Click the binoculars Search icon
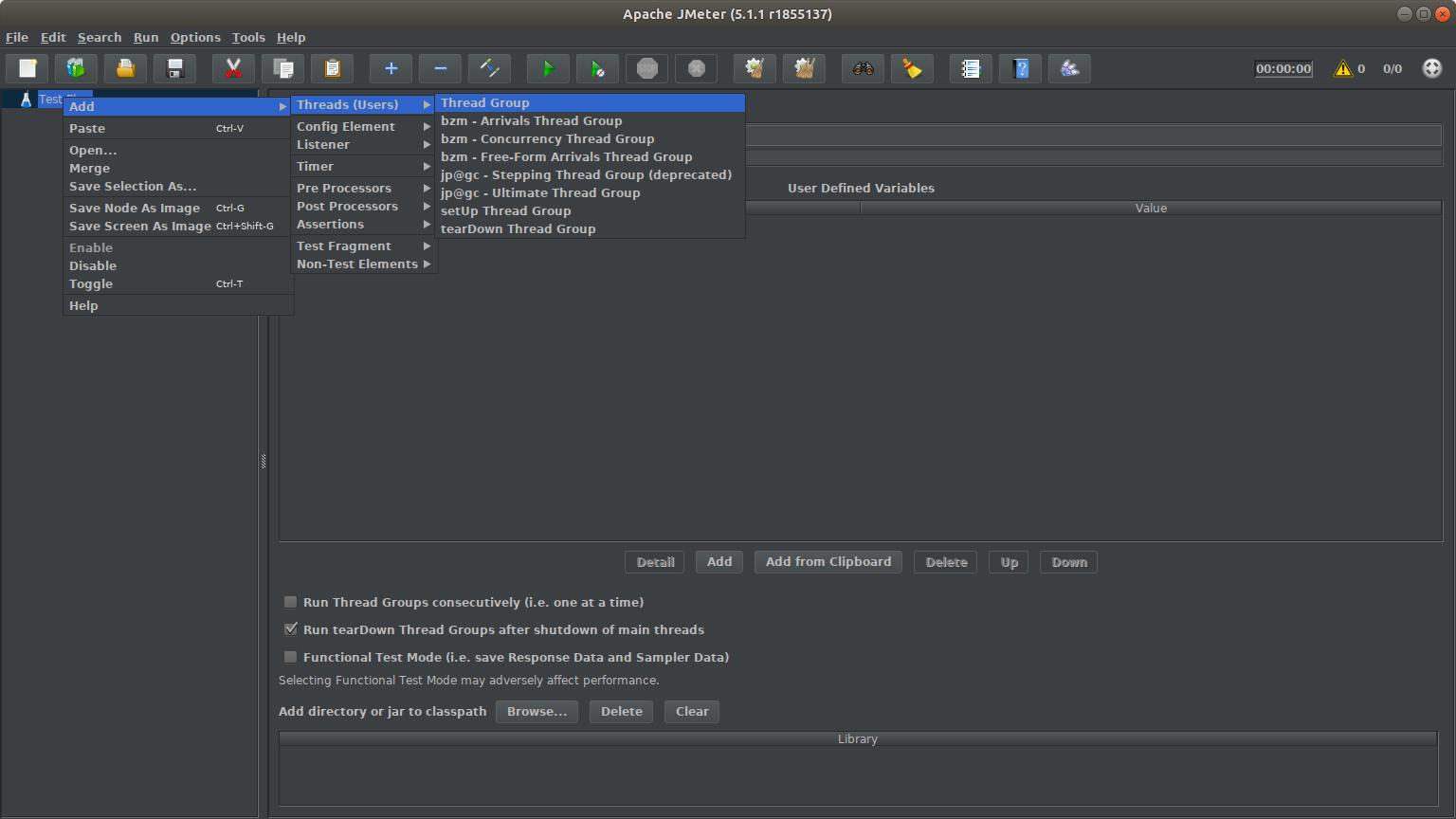Screen dimensions: 1456x819 pos(863,68)
